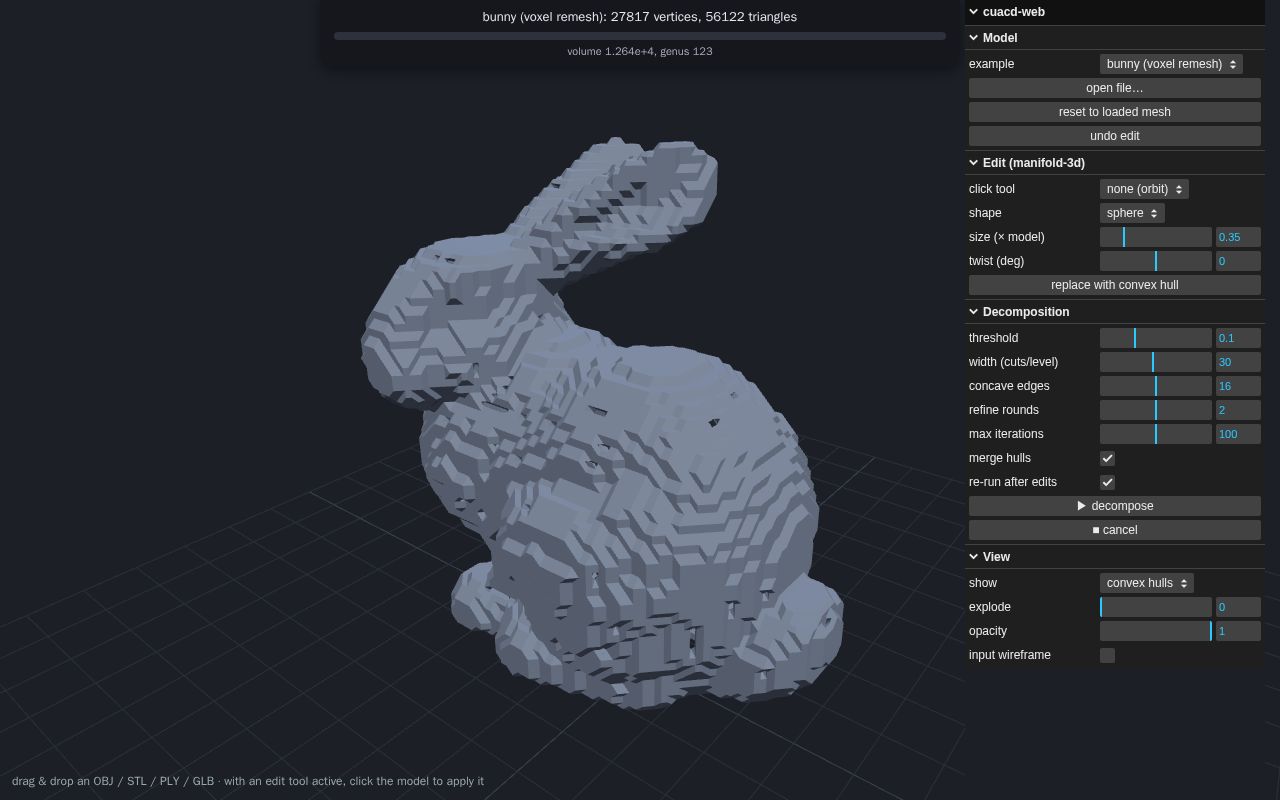Adjust the refine rounds slider
This screenshot has height=800, width=1280.
[x=1156, y=410]
